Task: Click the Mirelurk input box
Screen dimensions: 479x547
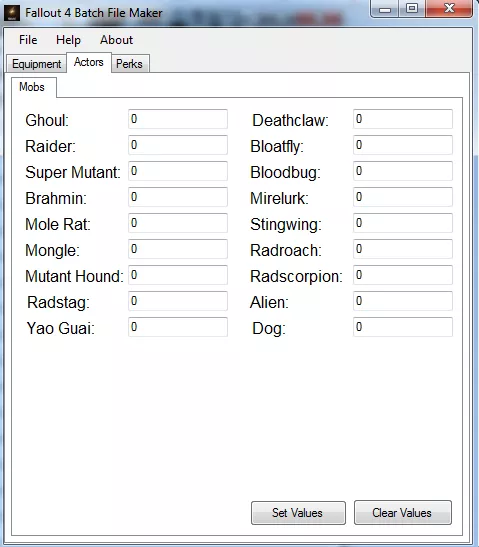Action: 403,197
